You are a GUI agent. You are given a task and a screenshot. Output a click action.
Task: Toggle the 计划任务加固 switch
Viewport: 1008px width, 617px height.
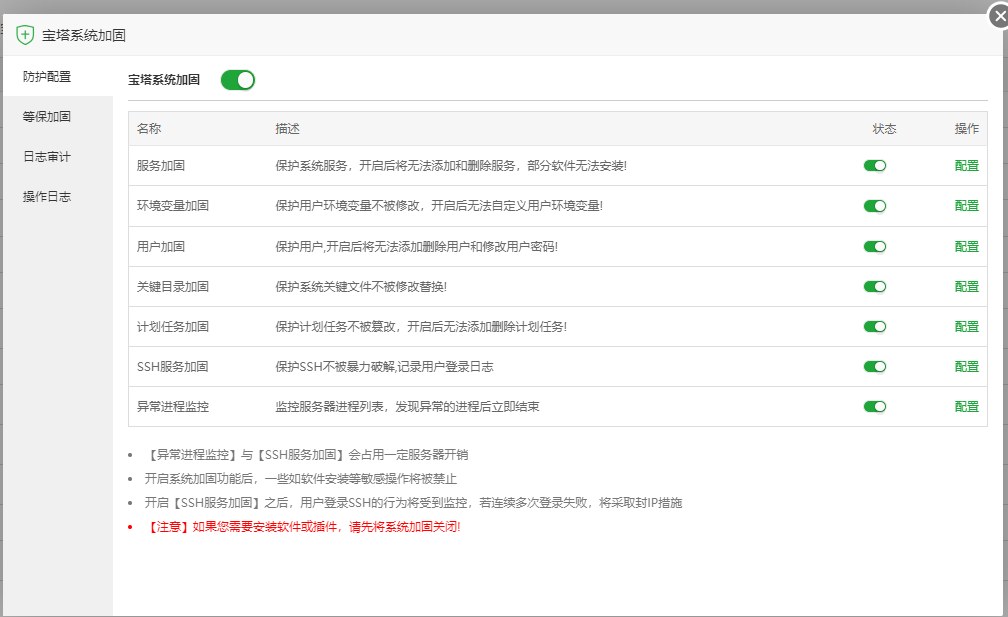[x=875, y=326]
